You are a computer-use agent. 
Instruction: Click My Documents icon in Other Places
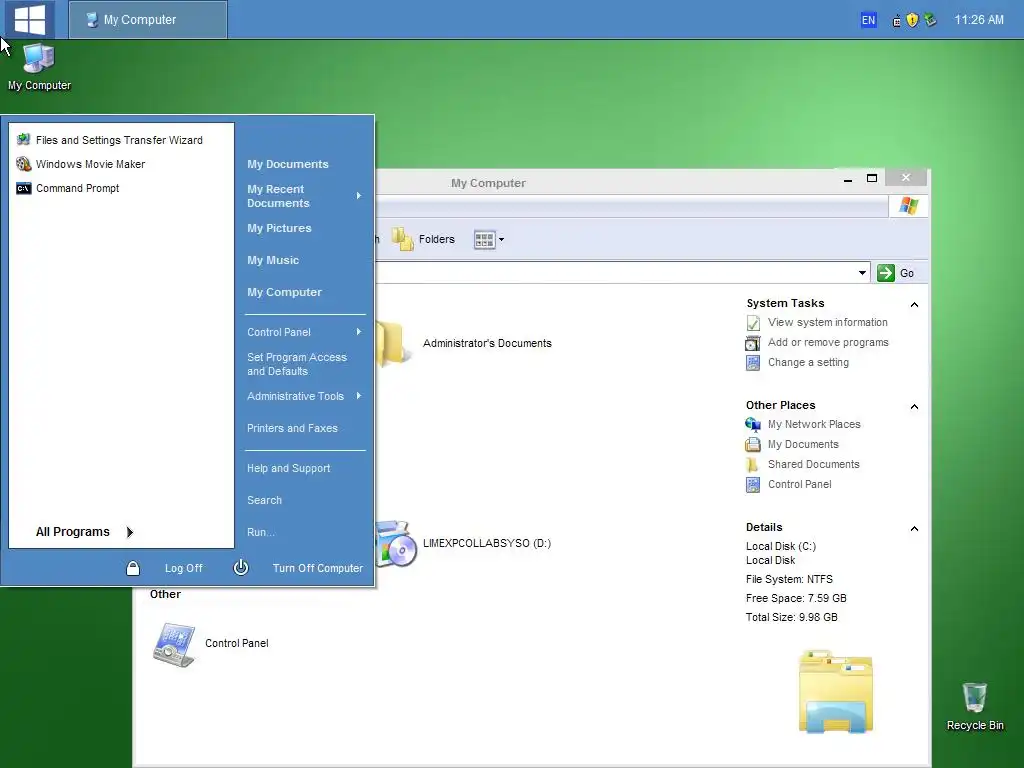tap(753, 445)
